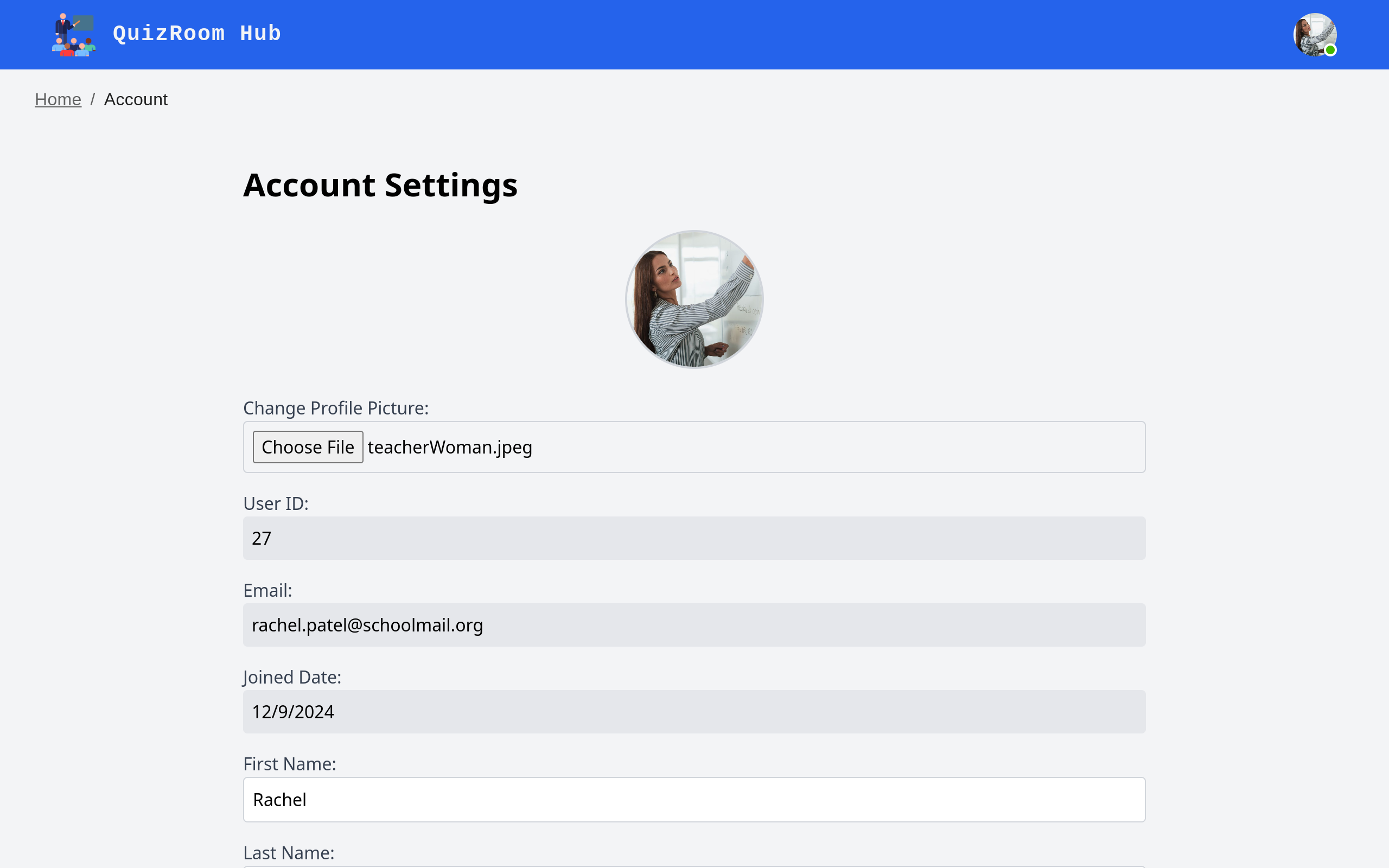Go to Home via breadcrumb link
The height and width of the screenshot is (868, 1389).
click(x=58, y=99)
